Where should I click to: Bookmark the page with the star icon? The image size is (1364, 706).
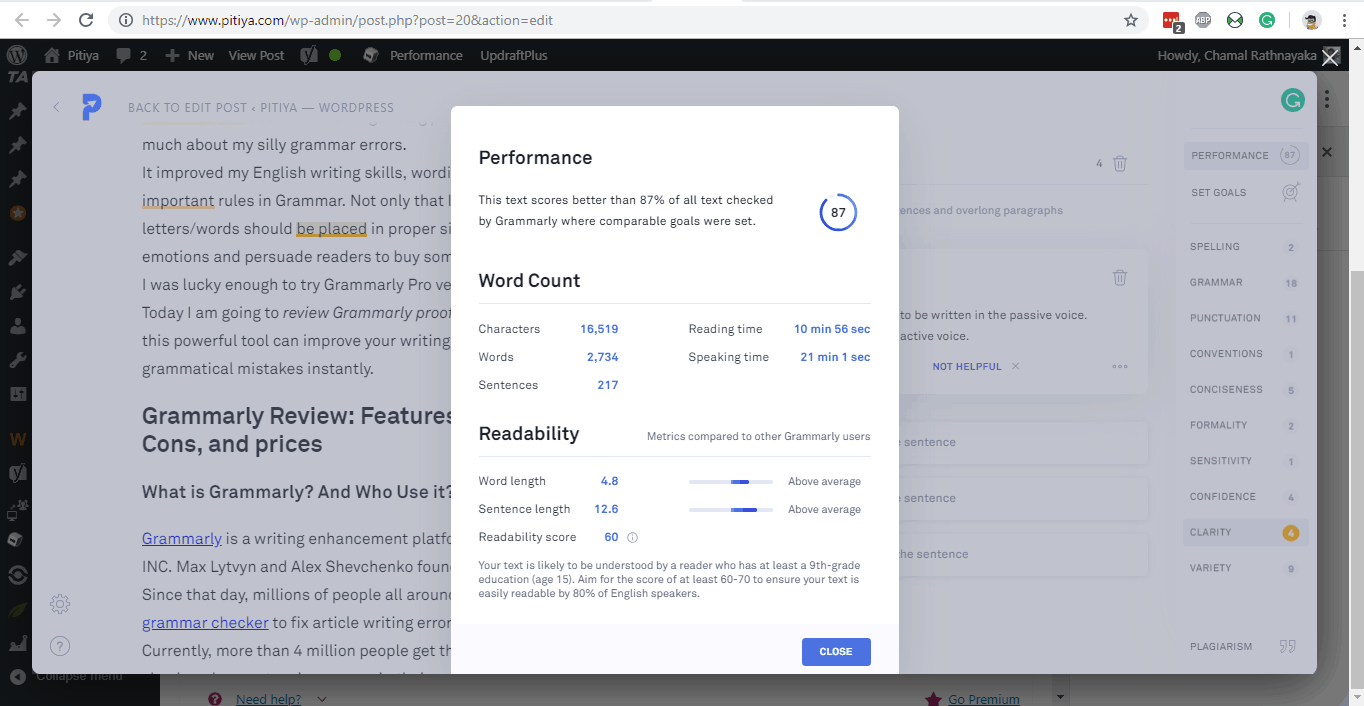click(1131, 20)
